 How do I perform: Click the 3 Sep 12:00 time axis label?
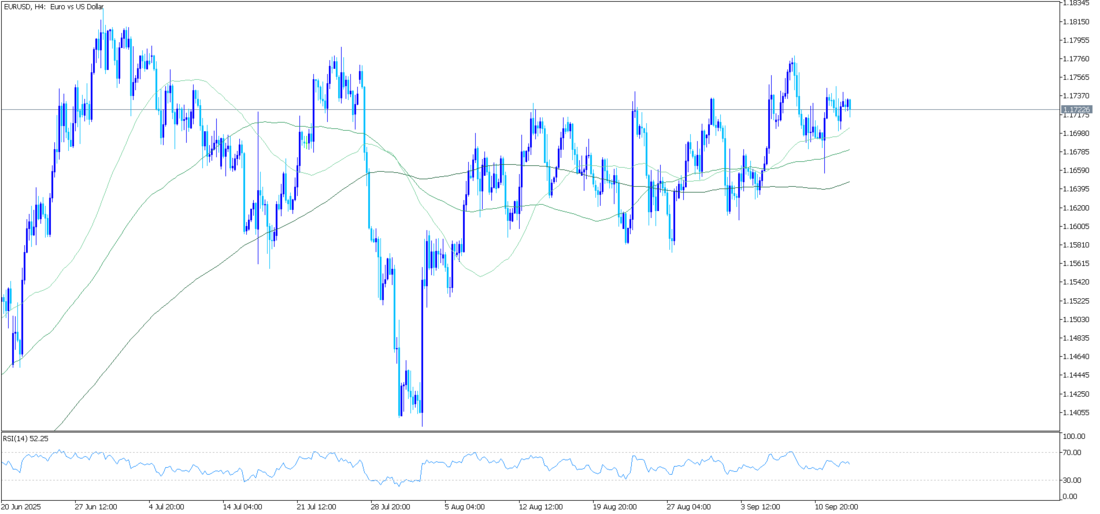point(762,506)
